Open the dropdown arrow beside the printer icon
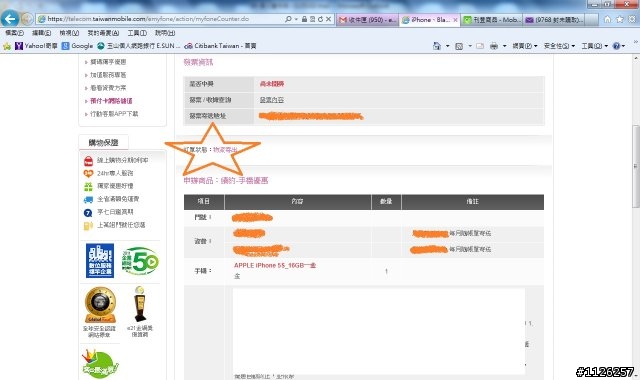Viewport: 640px width, 380px height. (504, 46)
